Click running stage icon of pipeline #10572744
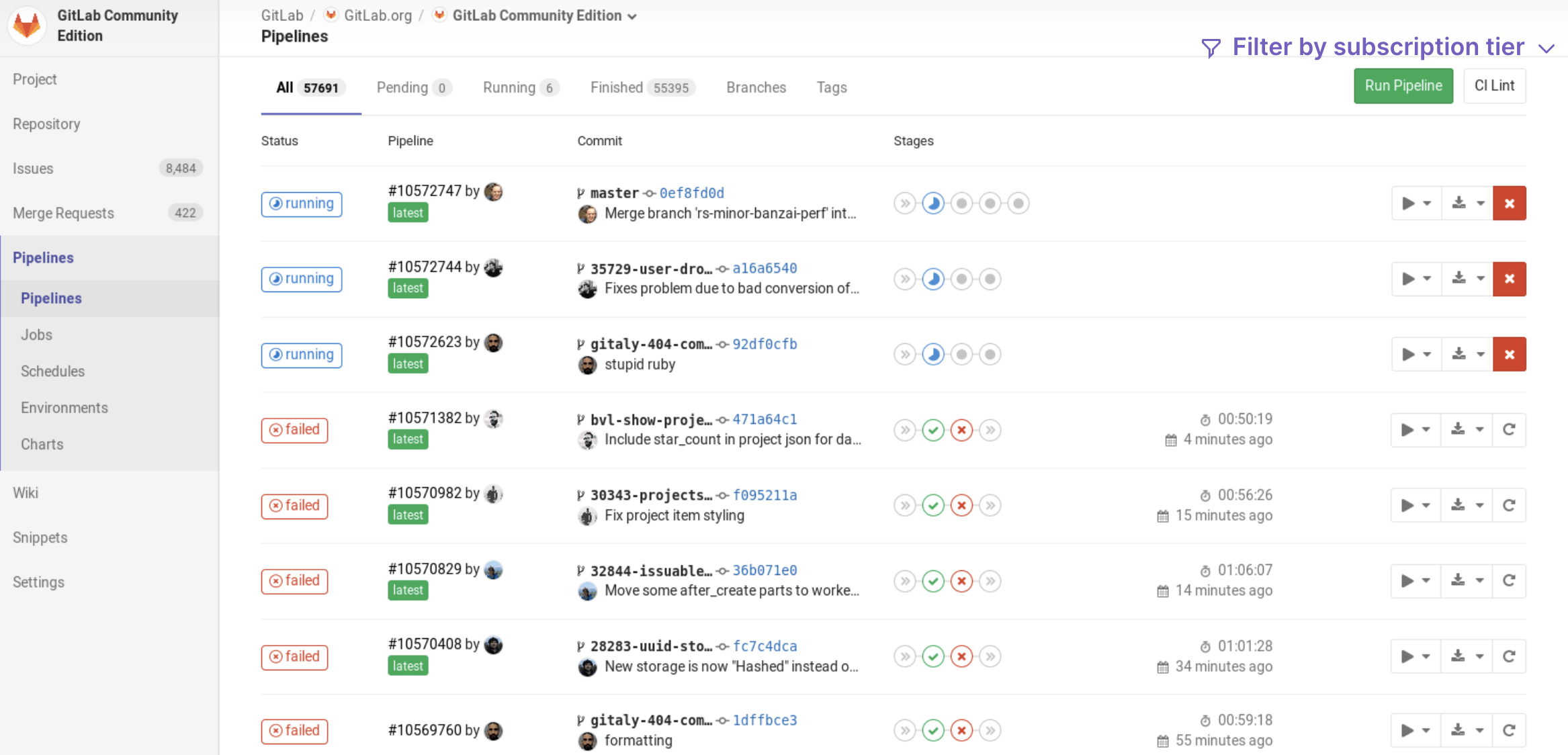The width and height of the screenshot is (1568, 755). tap(933, 279)
